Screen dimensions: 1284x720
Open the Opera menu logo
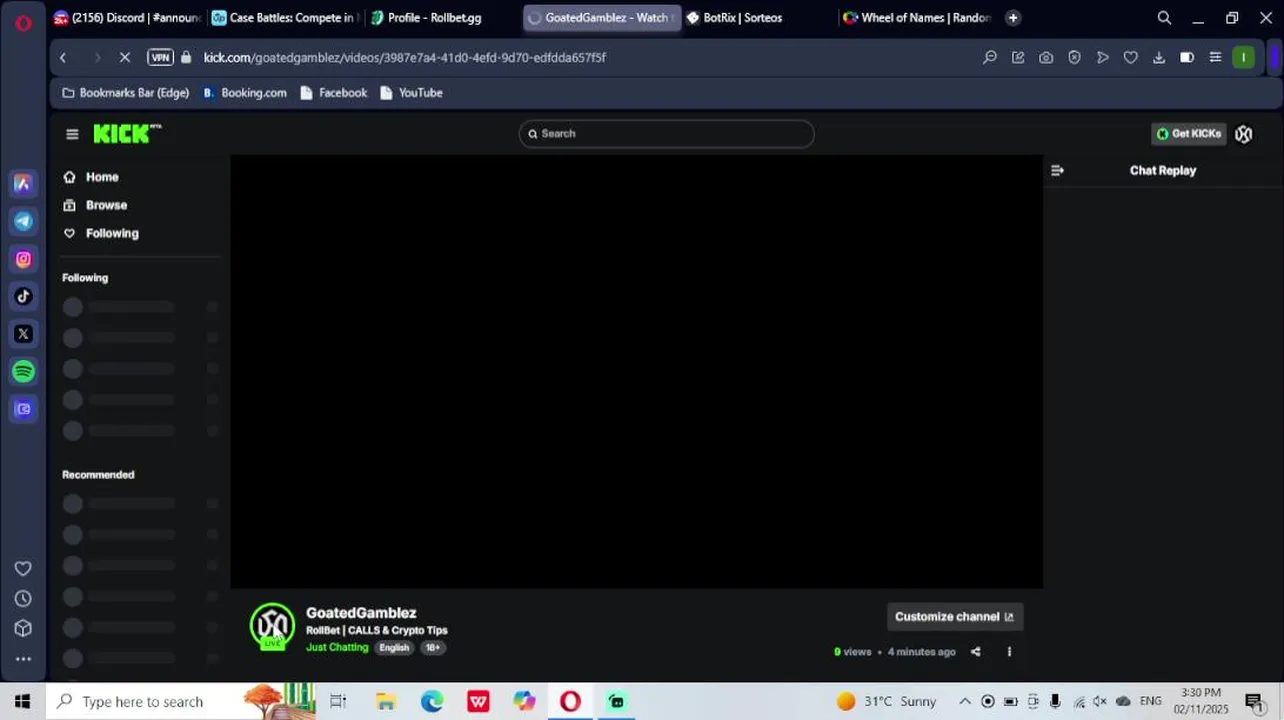[23, 22]
